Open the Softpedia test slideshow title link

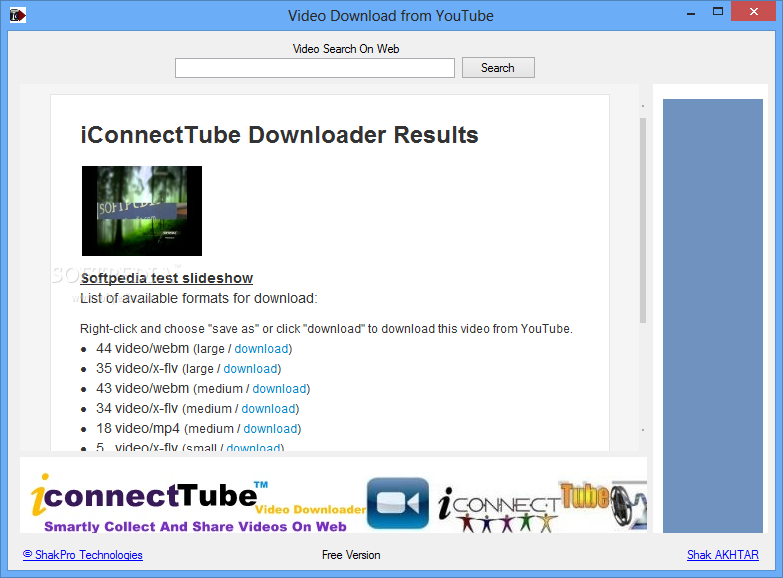(x=167, y=278)
